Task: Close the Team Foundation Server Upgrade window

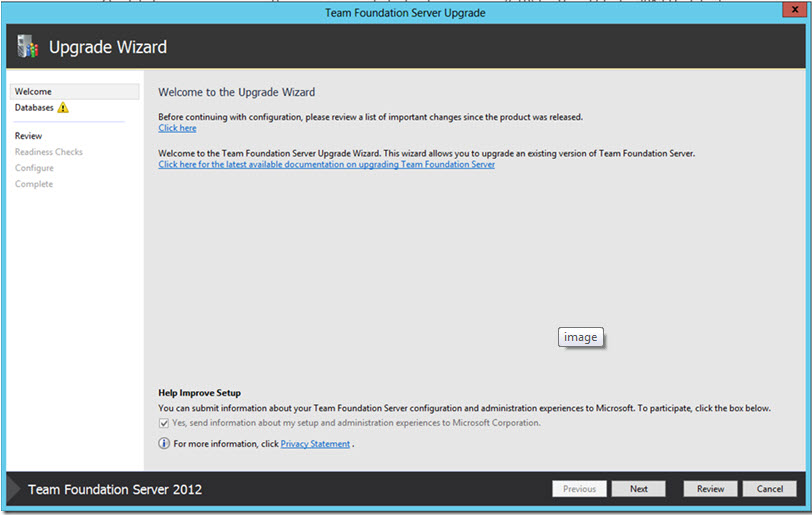Action: [x=795, y=10]
